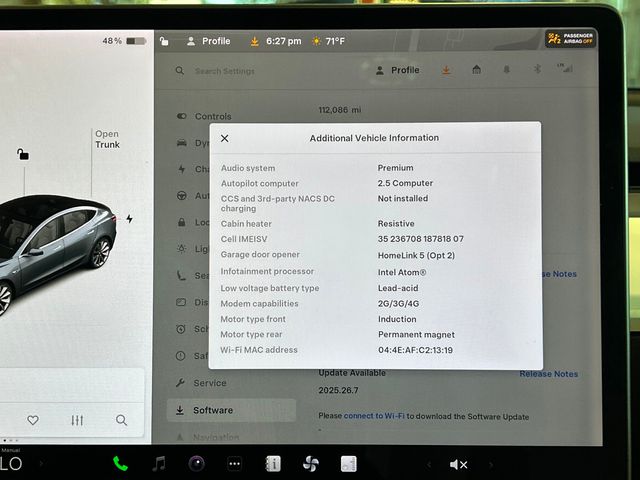Select the 'Lead-acid' battery value
Viewport: 640px width, 480px height.
tap(398, 288)
